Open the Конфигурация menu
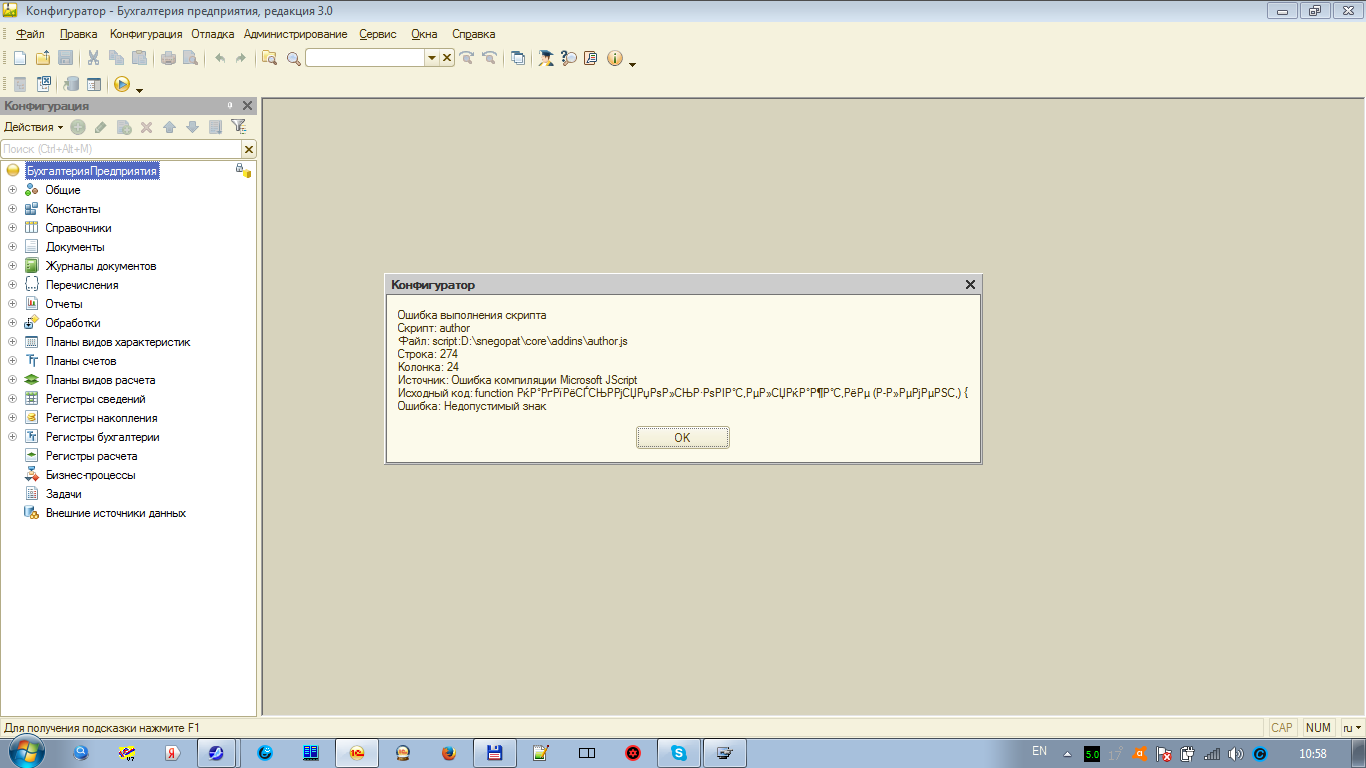The image size is (1366, 768). coord(146,34)
